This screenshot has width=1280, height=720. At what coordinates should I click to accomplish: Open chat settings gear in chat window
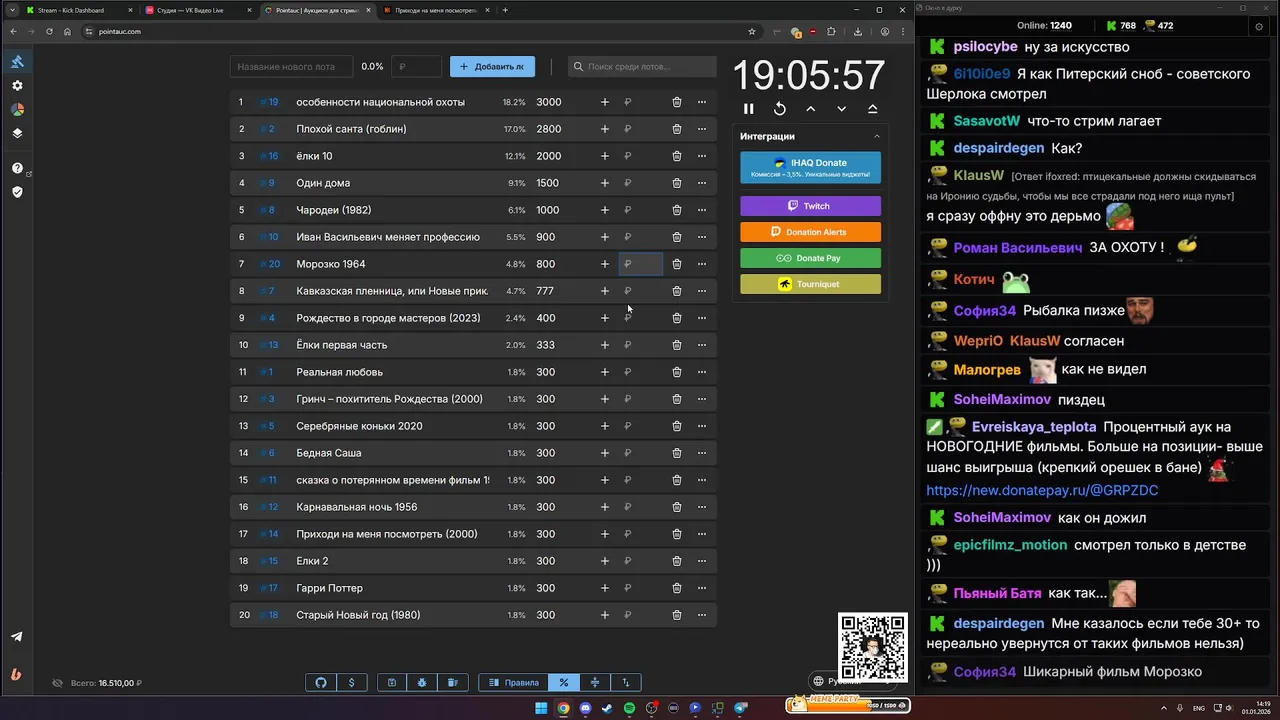click(x=1259, y=27)
